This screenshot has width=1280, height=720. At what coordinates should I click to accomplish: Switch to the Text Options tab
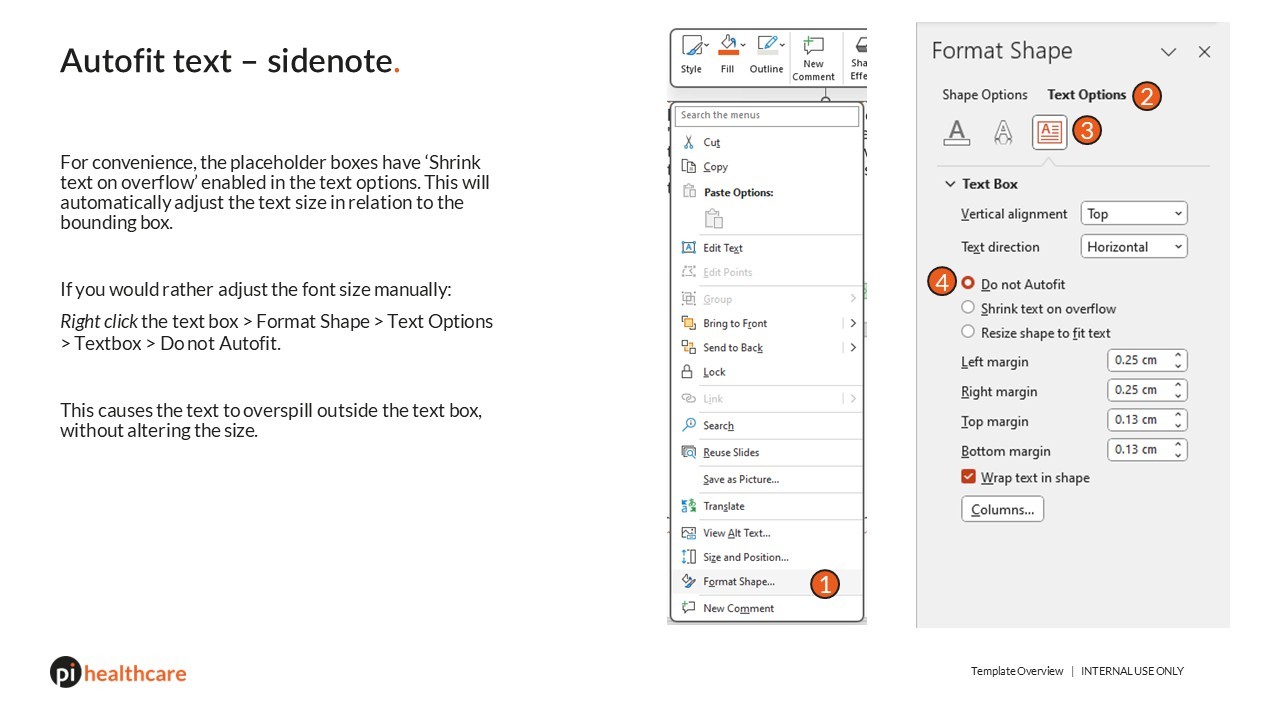(x=1087, y=95)
